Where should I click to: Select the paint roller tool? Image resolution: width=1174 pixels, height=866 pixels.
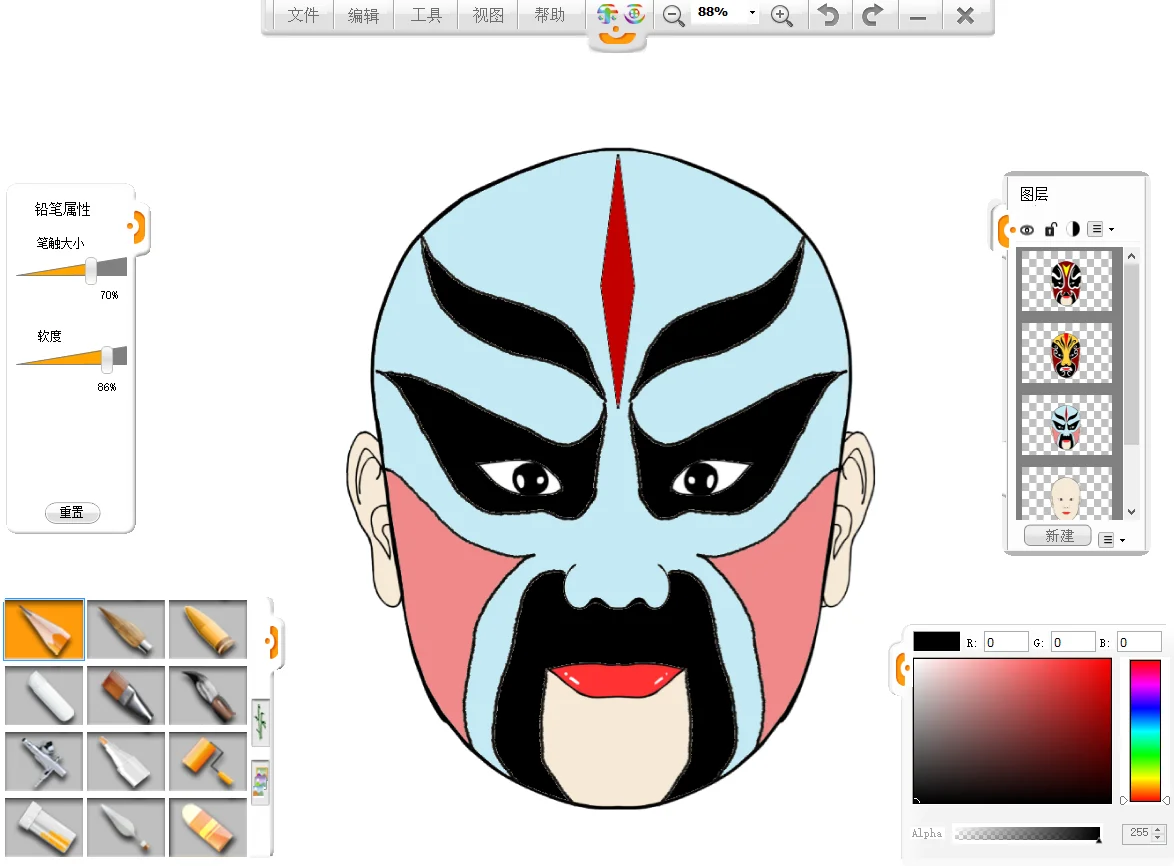pos(207,760)
